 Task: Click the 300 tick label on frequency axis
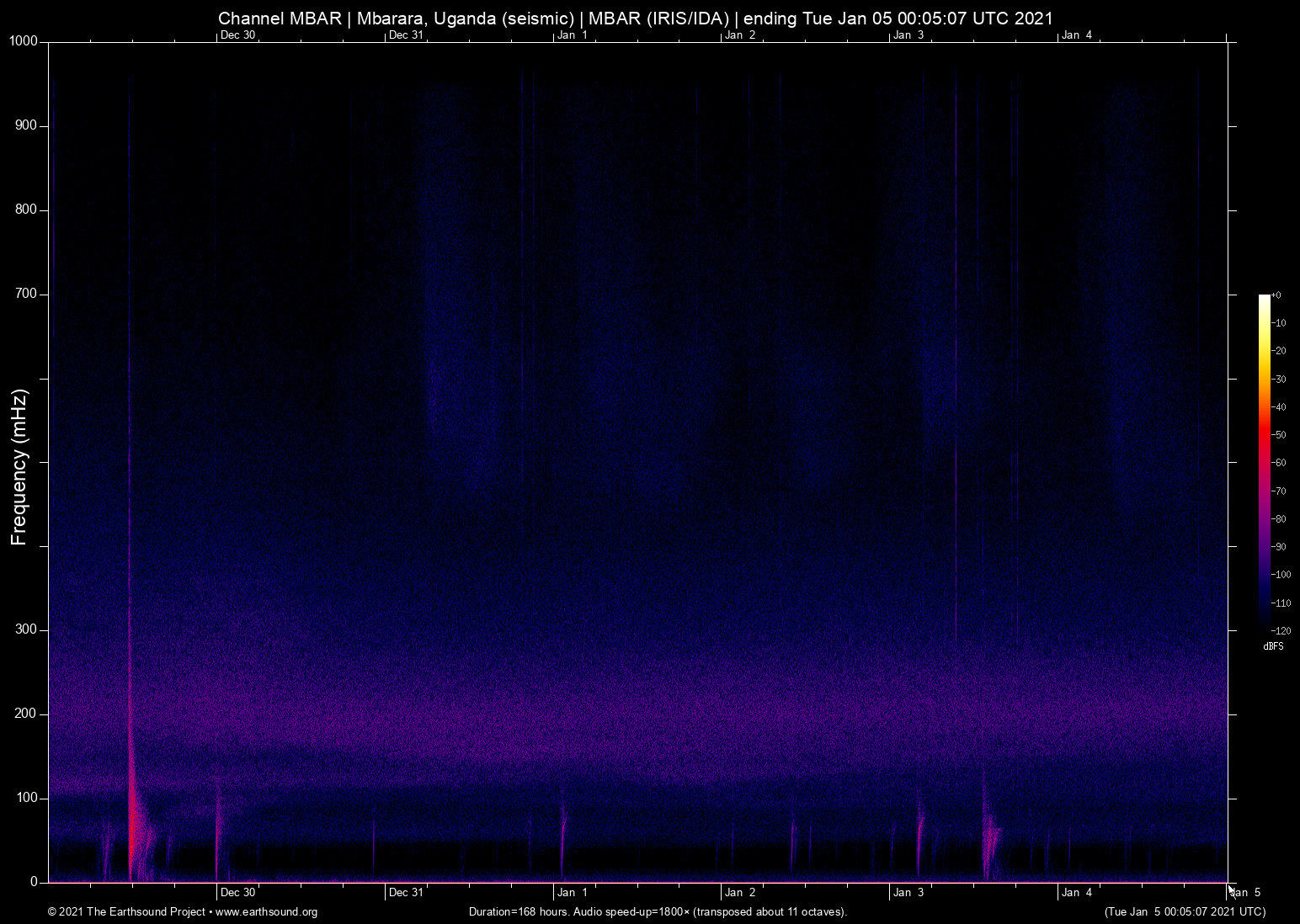[26, 629]
